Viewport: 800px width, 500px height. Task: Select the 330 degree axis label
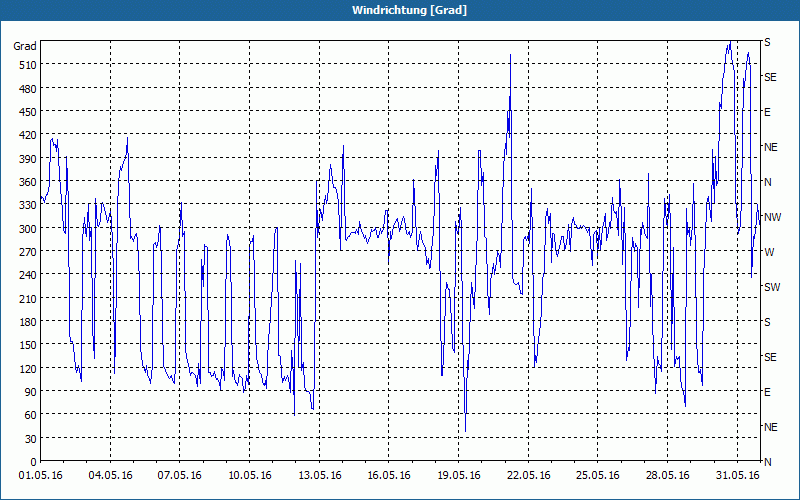click(x=26, y=205)
